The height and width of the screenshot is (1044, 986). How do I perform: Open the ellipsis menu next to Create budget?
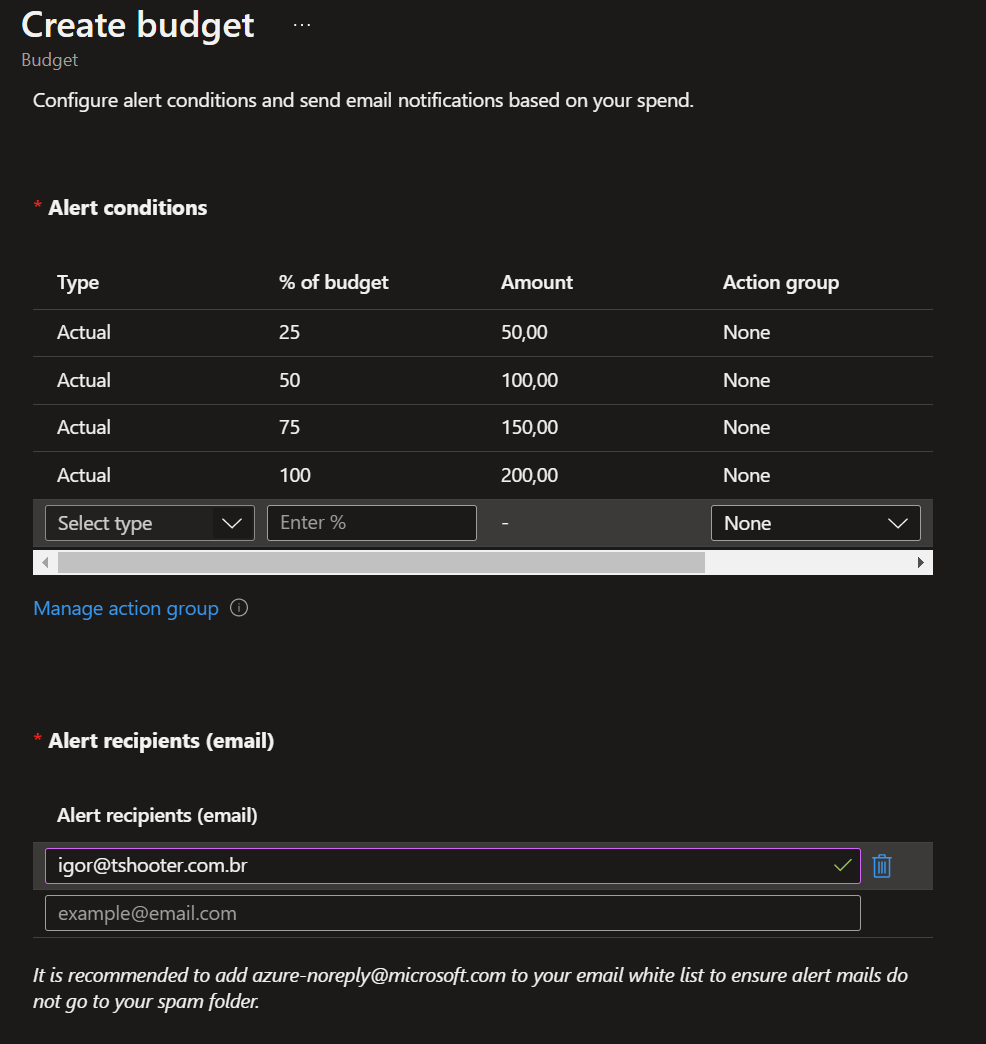click(302, 25)
